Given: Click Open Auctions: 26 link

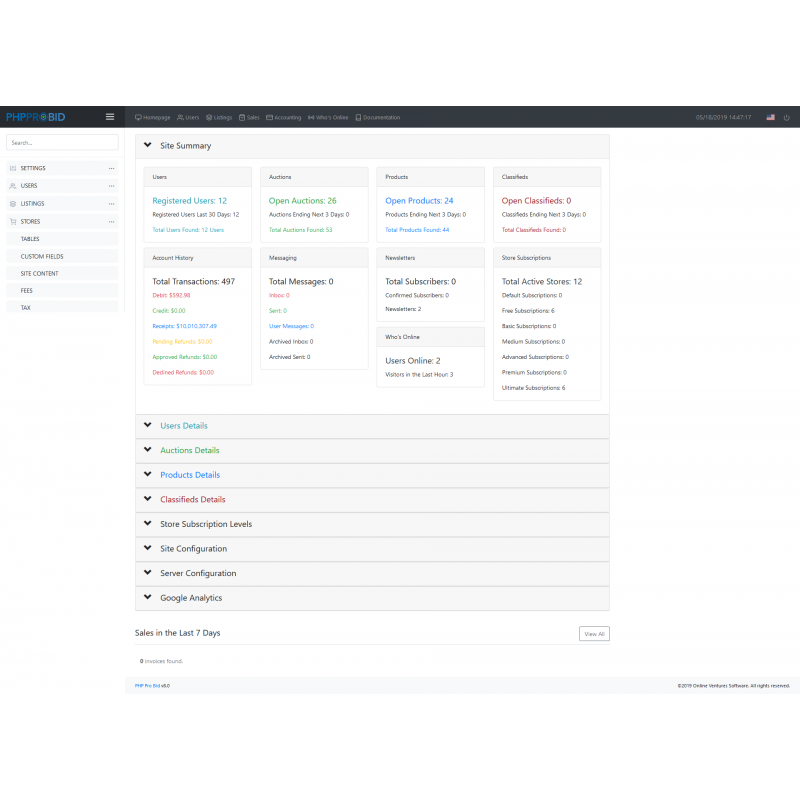Looking at the screenshot, I should pos(303,201).
